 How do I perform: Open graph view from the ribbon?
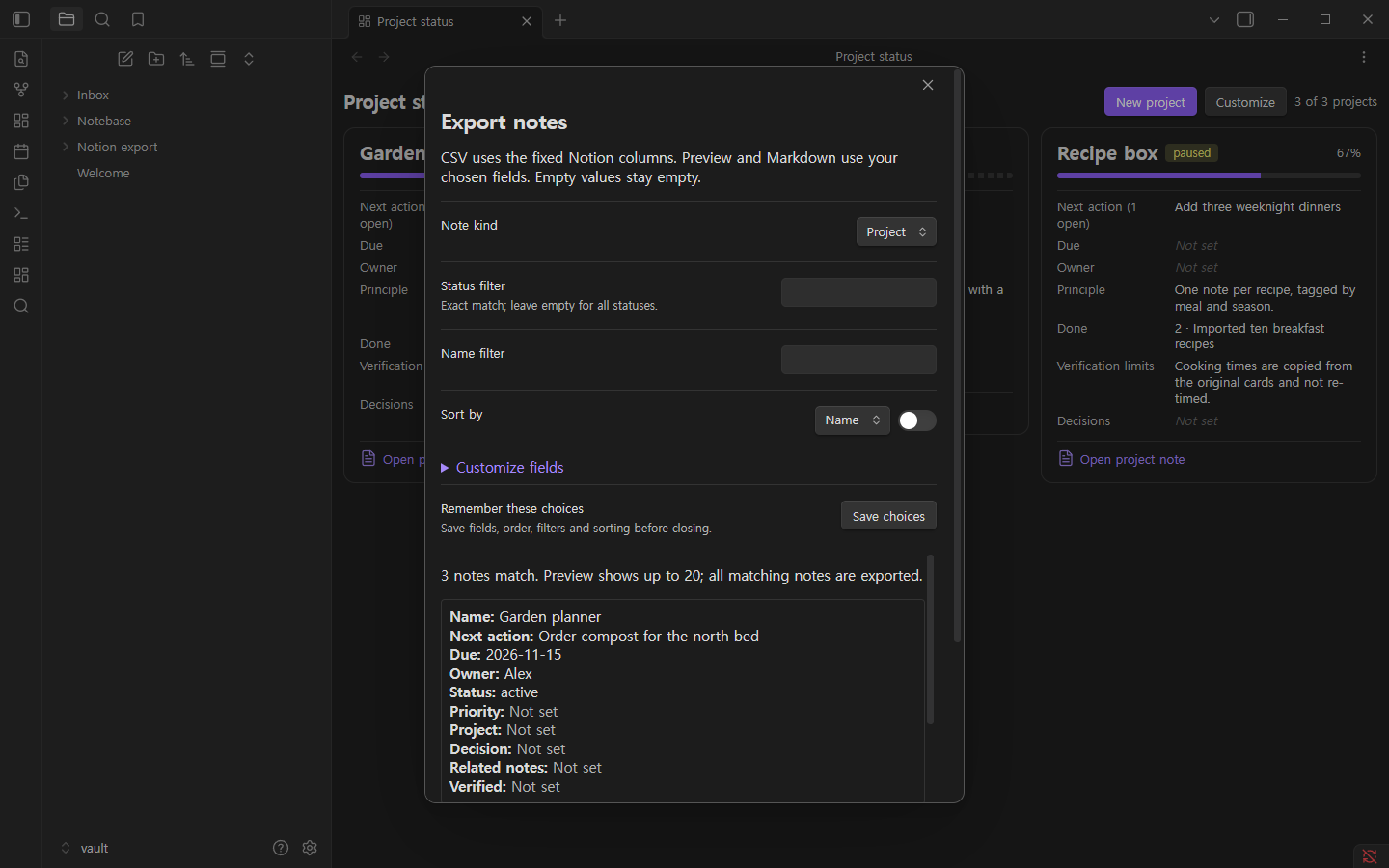point(21,90)
